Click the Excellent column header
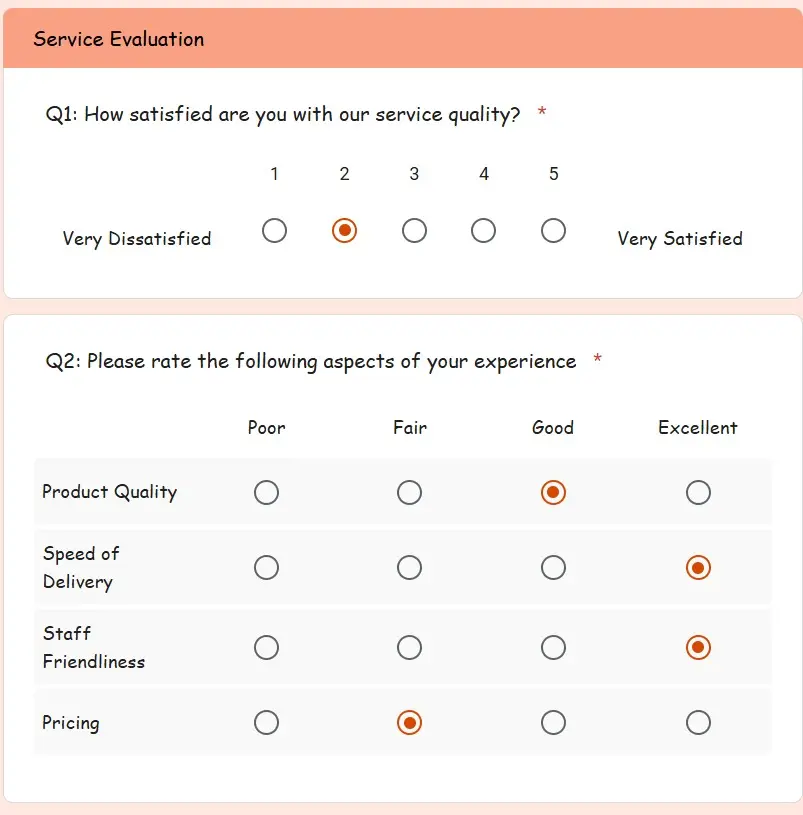803x815 pixels. click(x=697, y=427)
